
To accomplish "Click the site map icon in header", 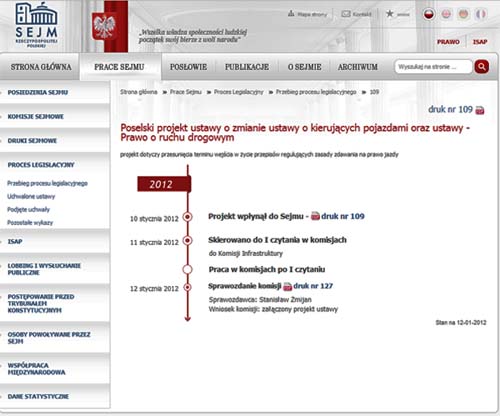I will click(x=291, y=13).
